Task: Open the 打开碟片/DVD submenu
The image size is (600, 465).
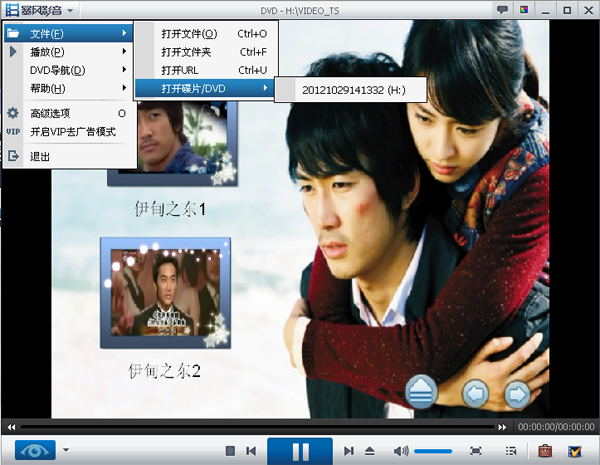Action: point(206,88)
